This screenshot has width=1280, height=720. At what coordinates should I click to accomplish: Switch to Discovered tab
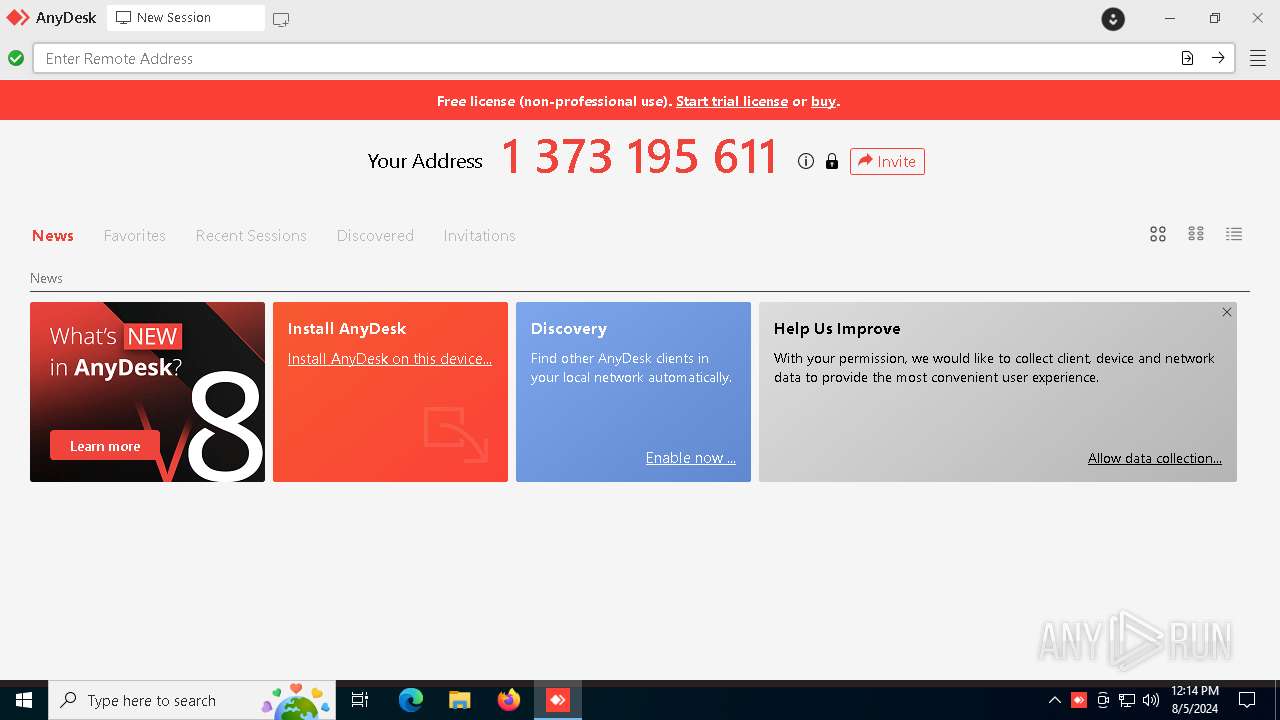[375, 236]
